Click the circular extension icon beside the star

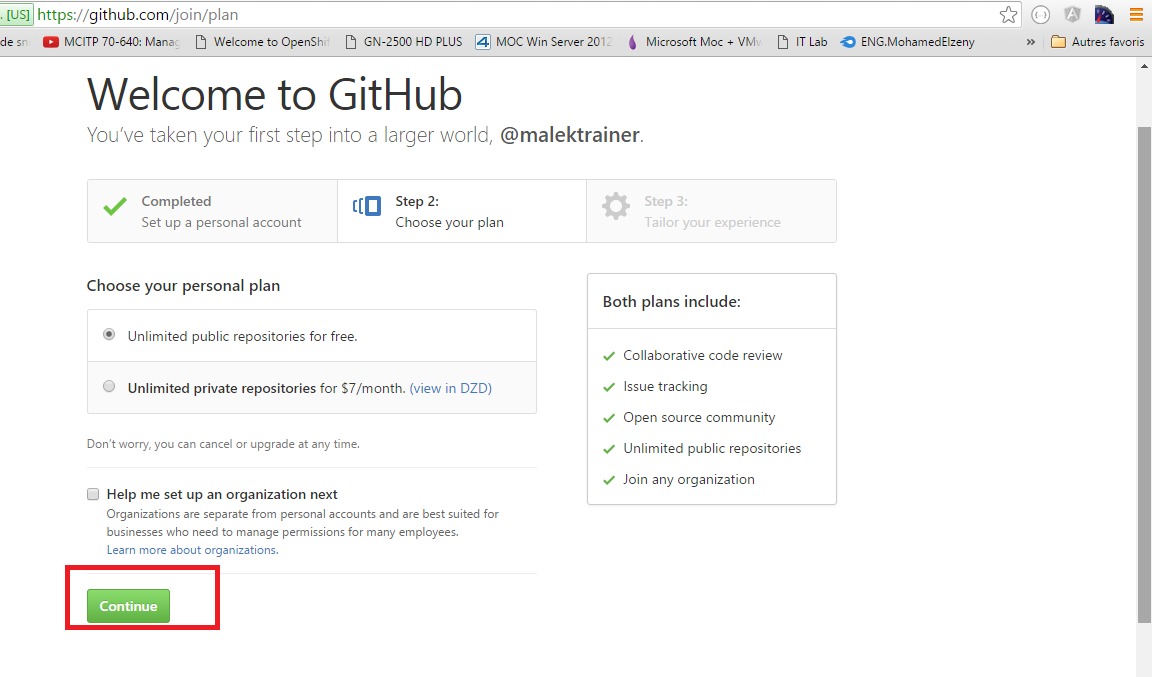[x=1040, y=15]
